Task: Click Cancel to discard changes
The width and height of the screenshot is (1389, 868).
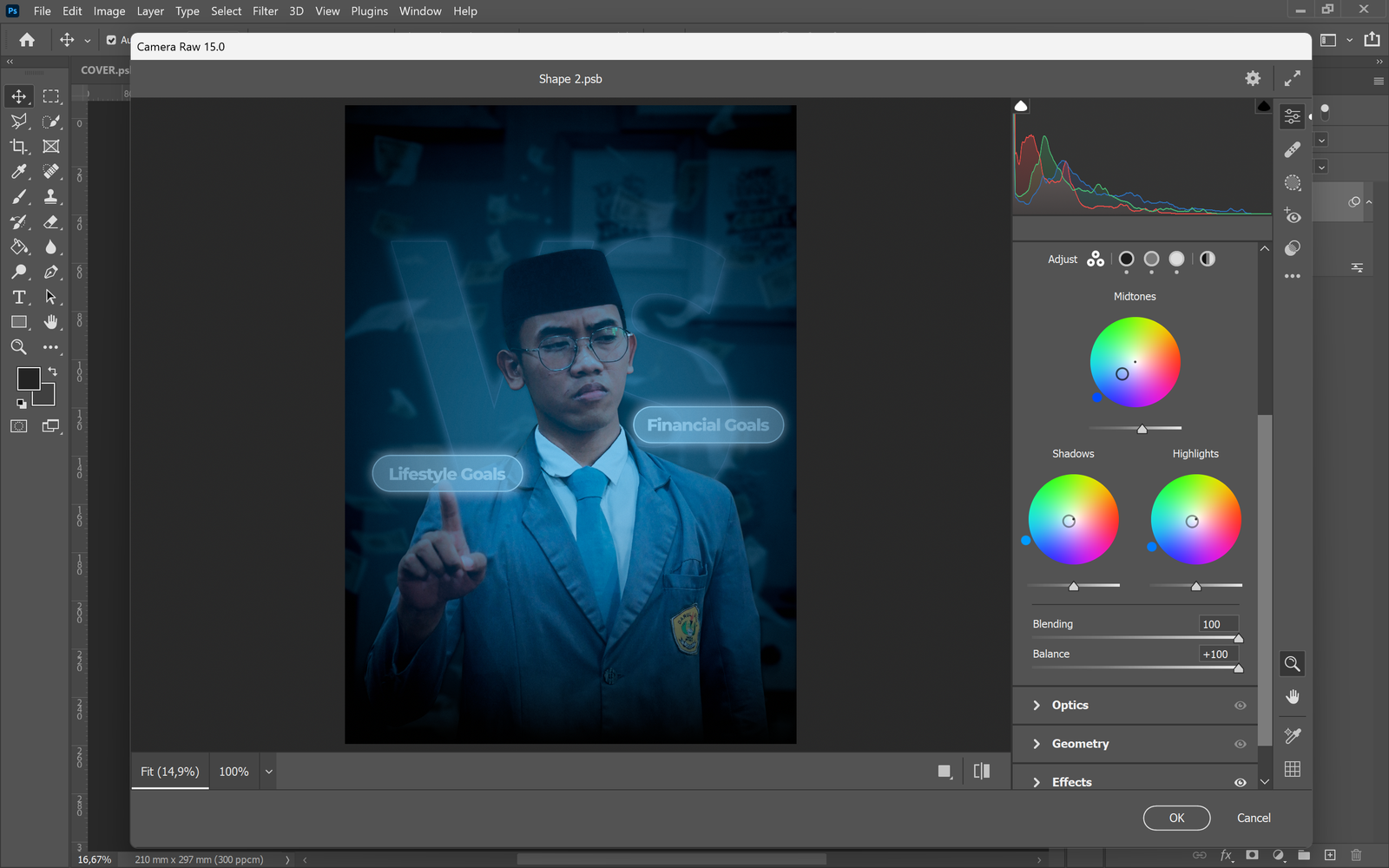Action: 1254,818
